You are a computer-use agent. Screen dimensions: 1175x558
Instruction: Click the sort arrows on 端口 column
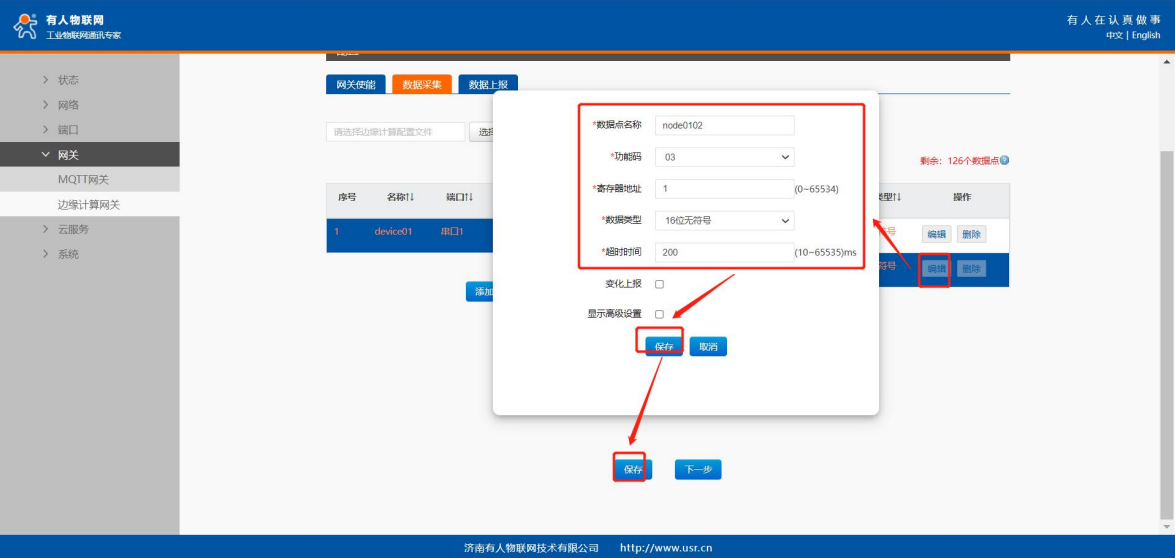pyautogui.click(x=468, y=198)
